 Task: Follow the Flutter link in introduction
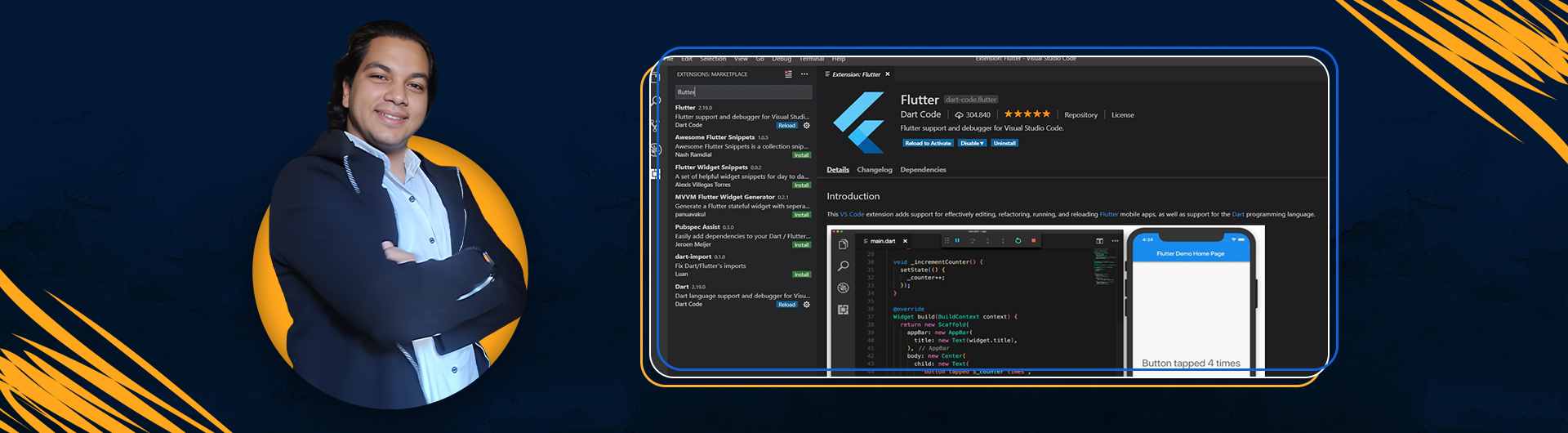pos(1109,215)
